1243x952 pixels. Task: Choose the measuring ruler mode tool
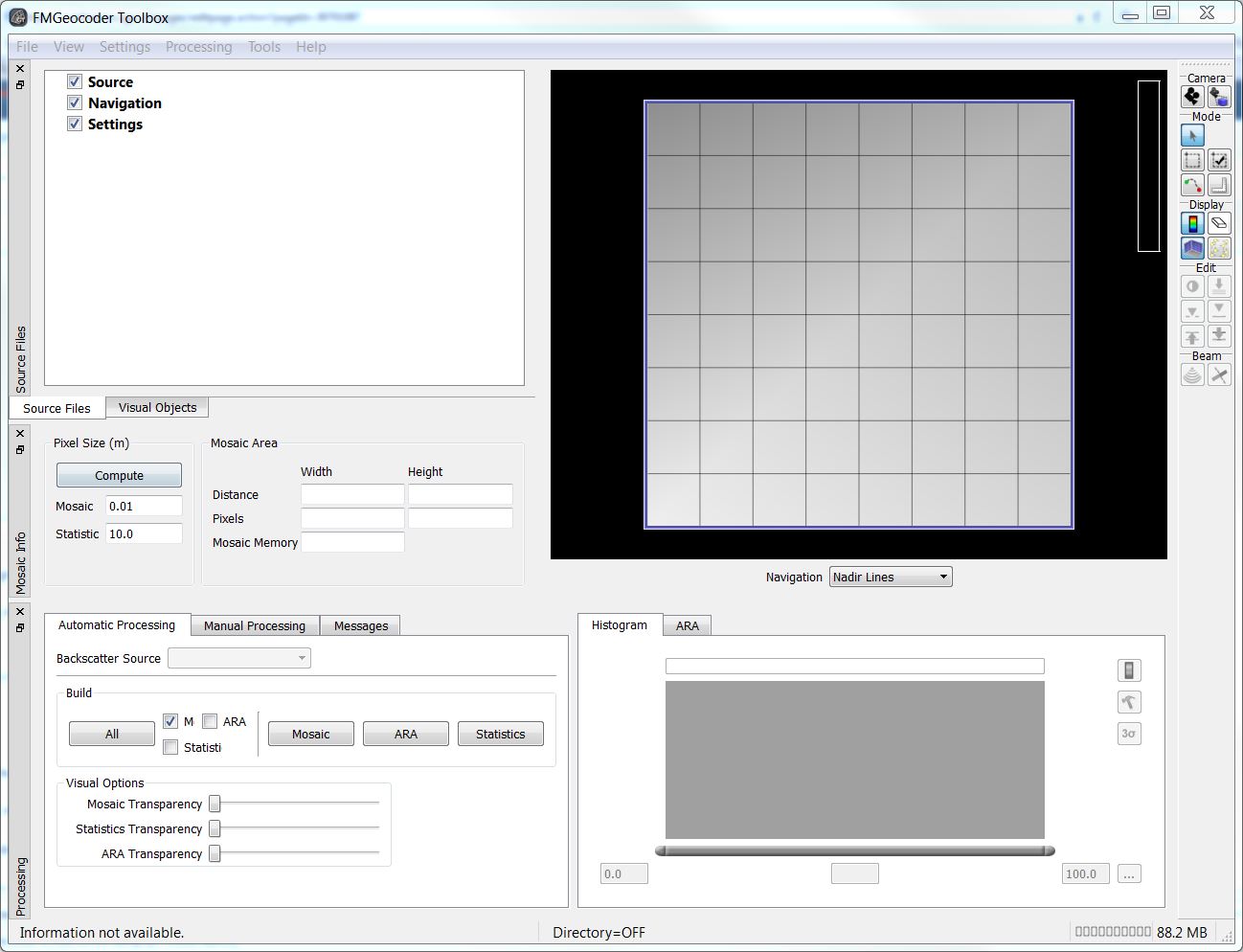(1219, 186)
